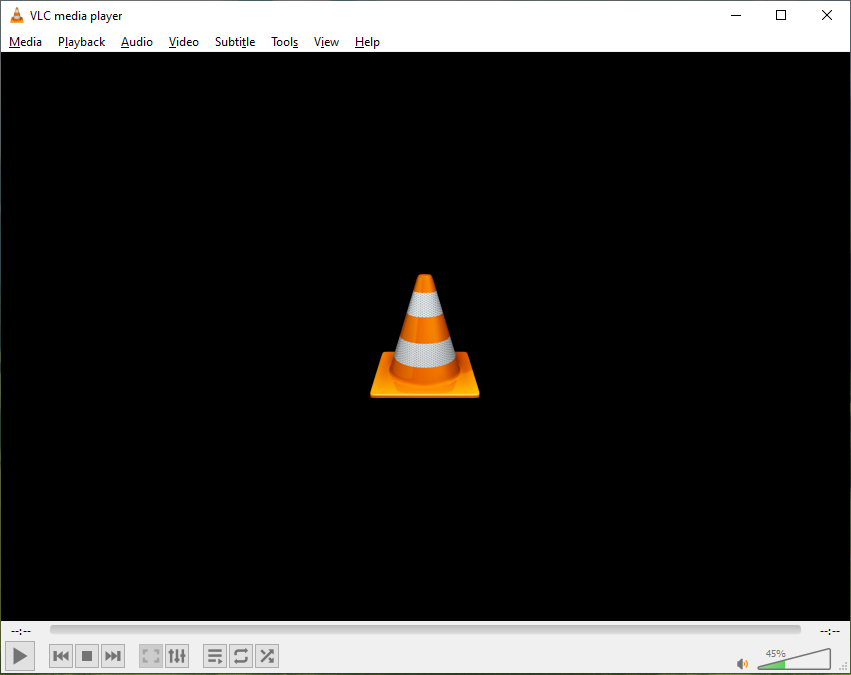This screenshot has width=851, height=675.
Task: Show extended settings and effects
Action: [177, 656]
